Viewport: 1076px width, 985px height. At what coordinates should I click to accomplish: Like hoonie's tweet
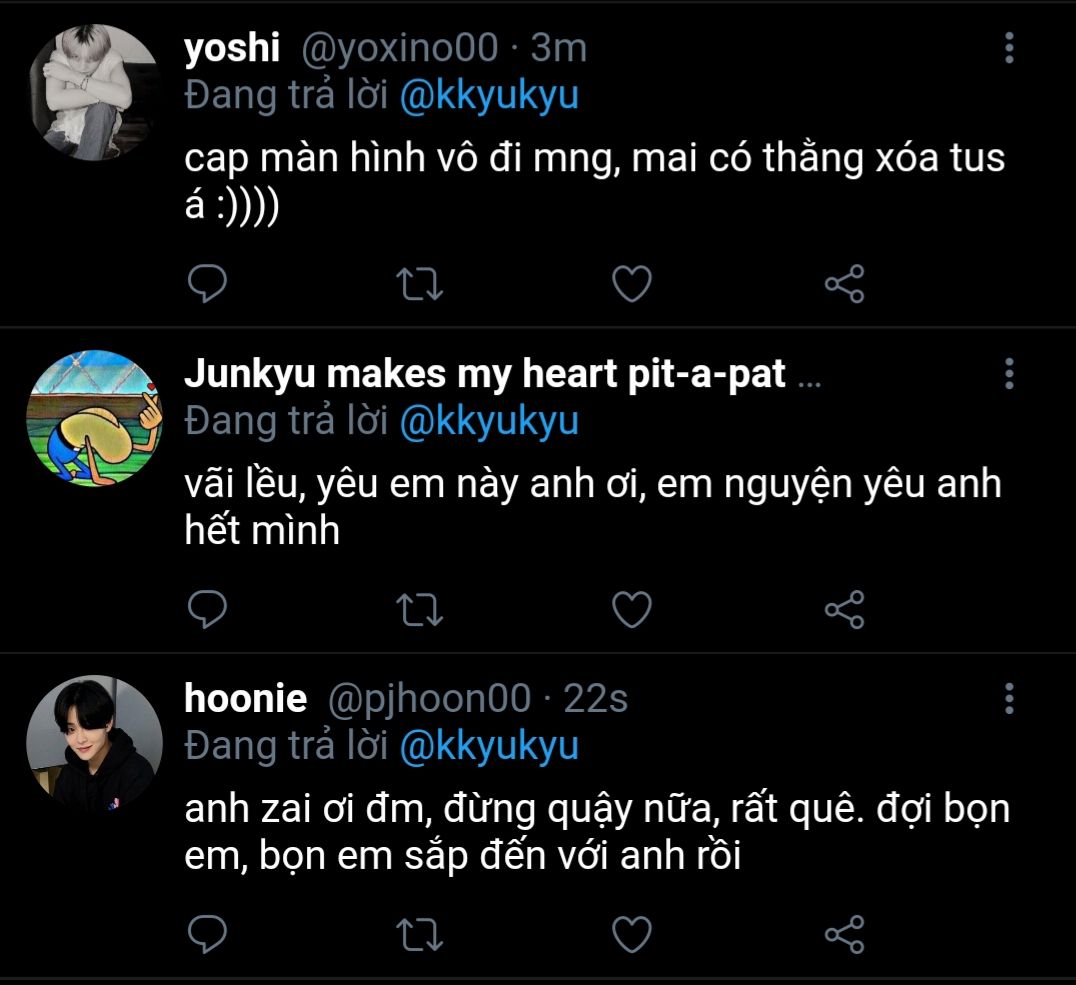coord(631,935)
